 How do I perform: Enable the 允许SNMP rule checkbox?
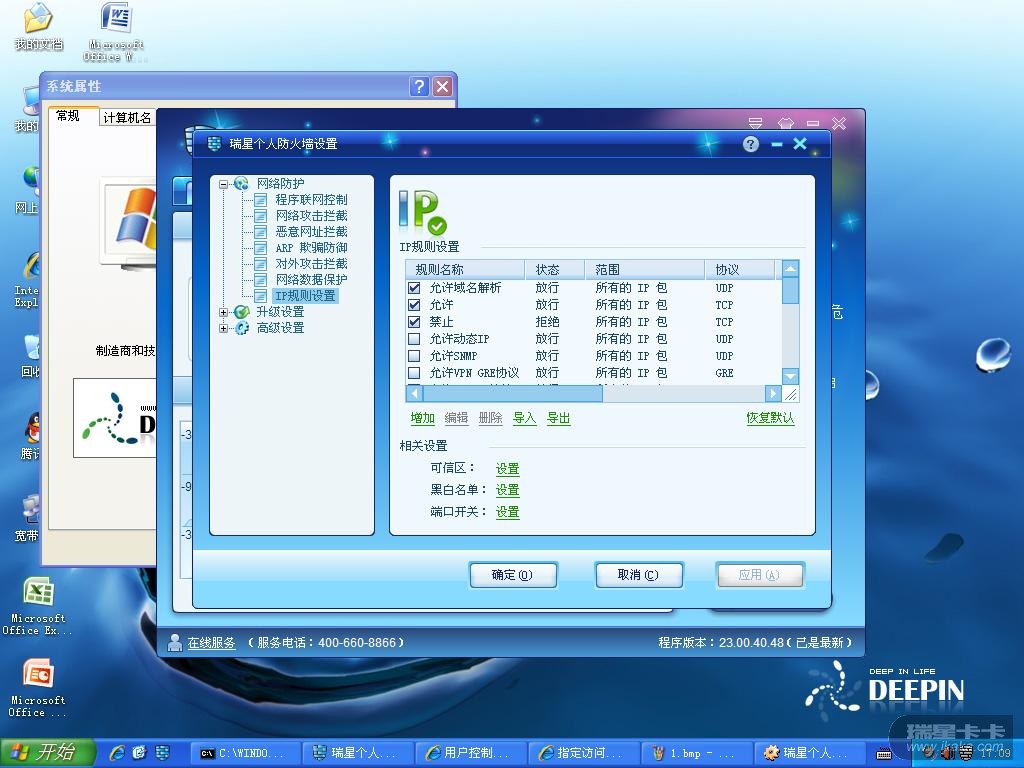(414, 356)
